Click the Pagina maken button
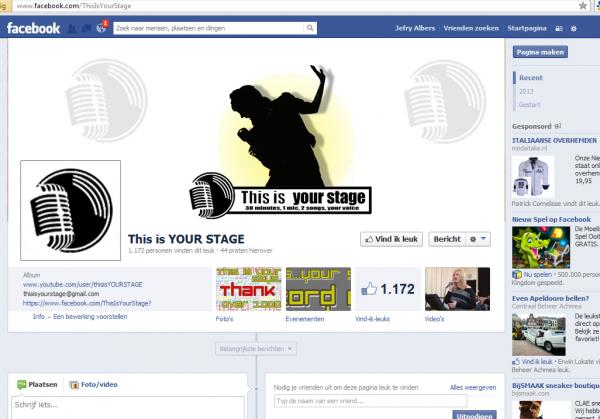This screenshot has height=419, width=600. tap(540, 52)
